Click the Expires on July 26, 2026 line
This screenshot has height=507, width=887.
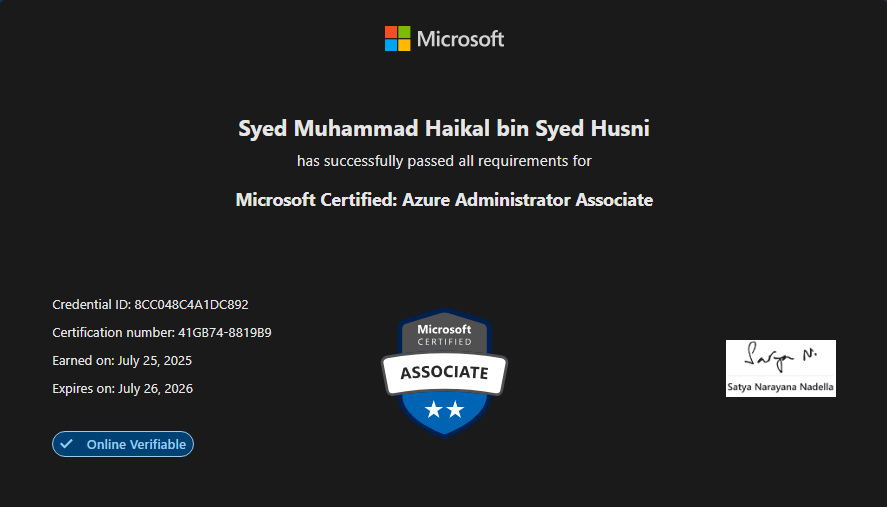click(122, 388)
